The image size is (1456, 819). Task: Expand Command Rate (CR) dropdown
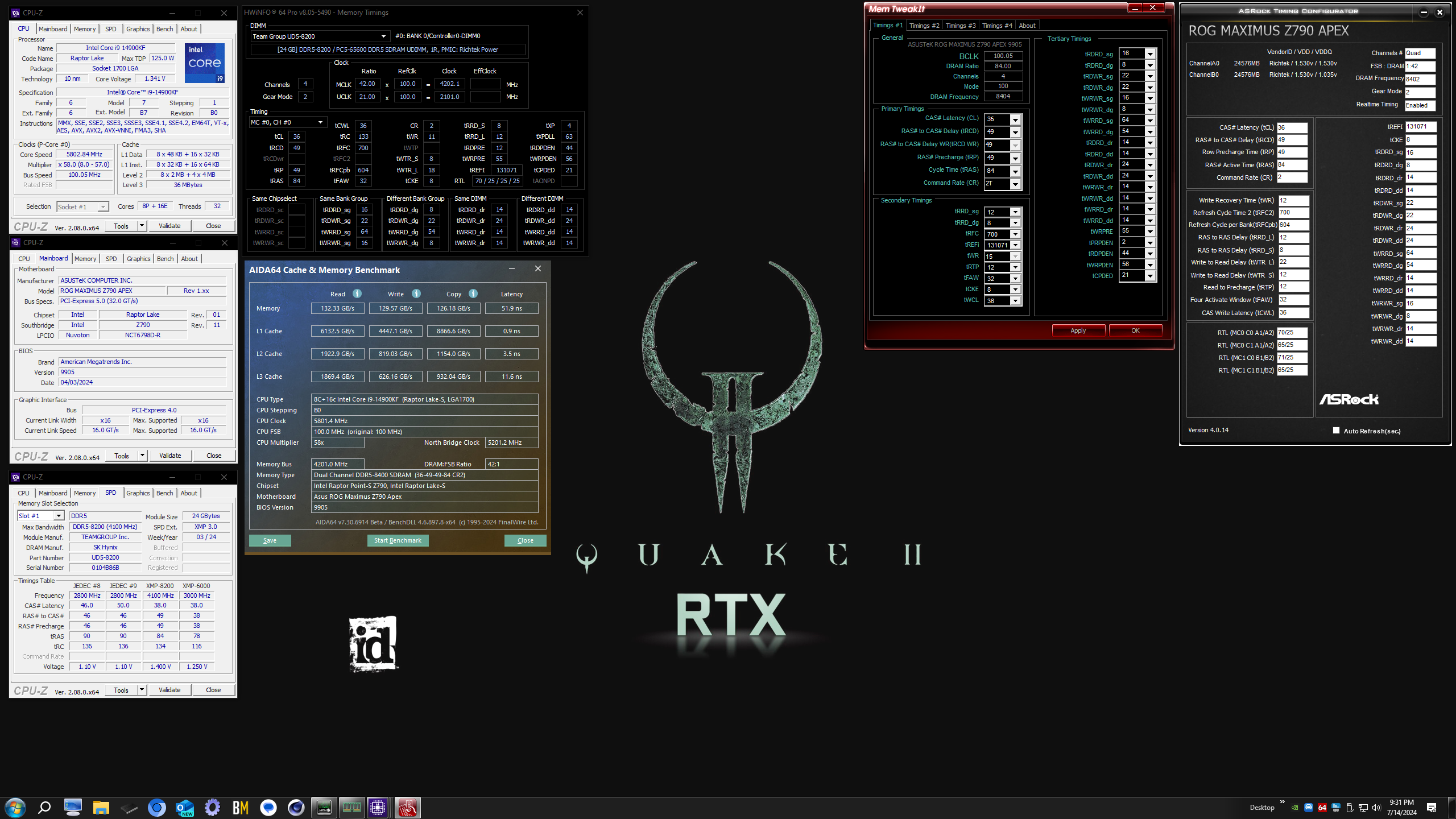(x=1015, y=184)
